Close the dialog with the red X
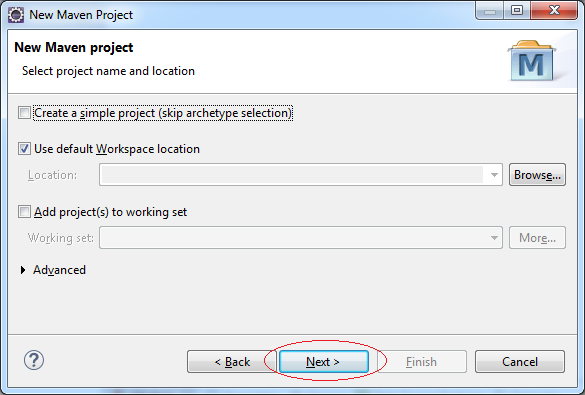This screenshot has height=395, width=585. (554, 10)
